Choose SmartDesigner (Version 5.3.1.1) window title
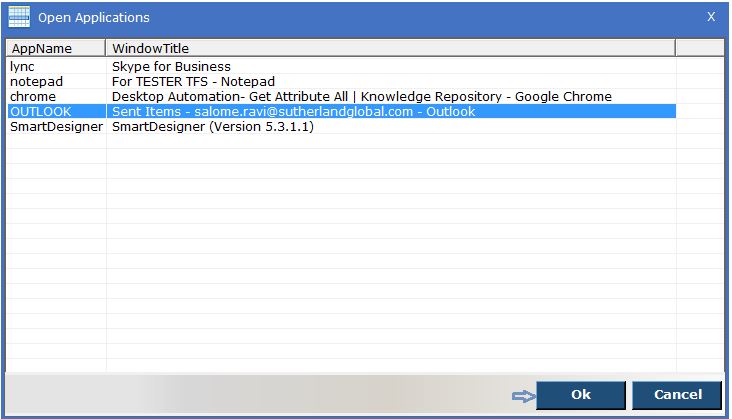 click(x=212, y=126)
